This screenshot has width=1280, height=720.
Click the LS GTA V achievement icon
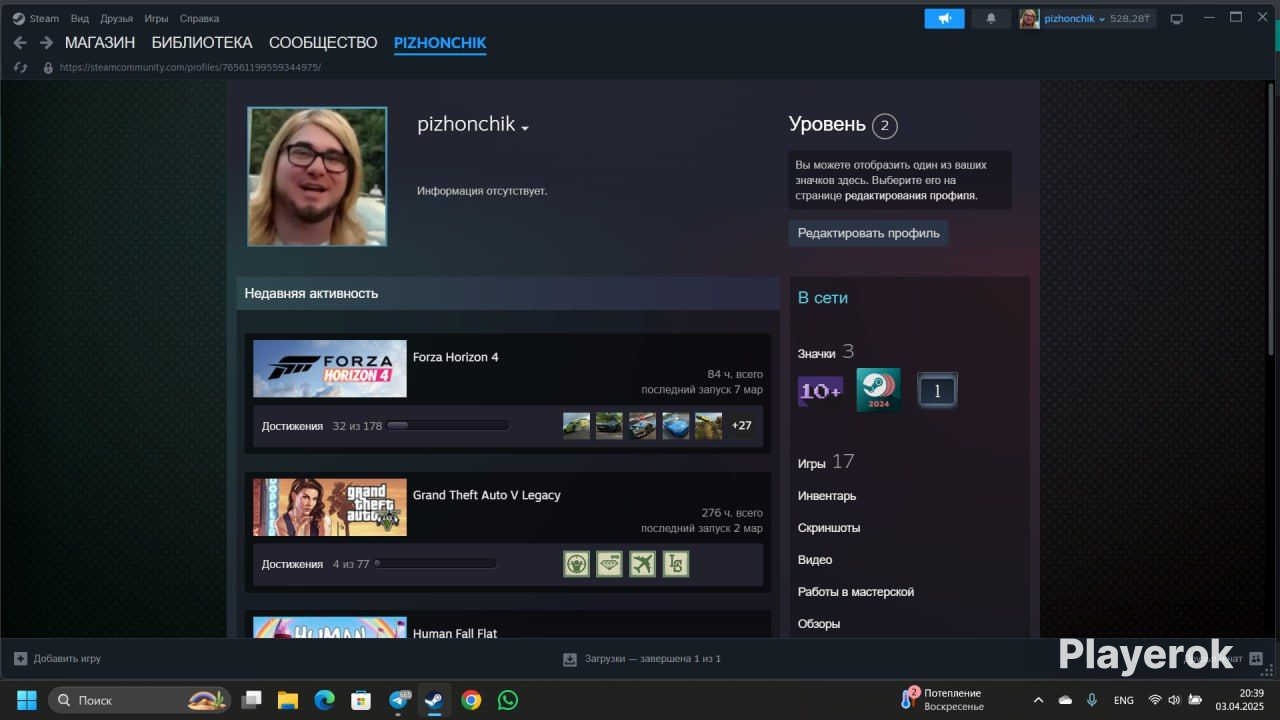click(675, 564)
